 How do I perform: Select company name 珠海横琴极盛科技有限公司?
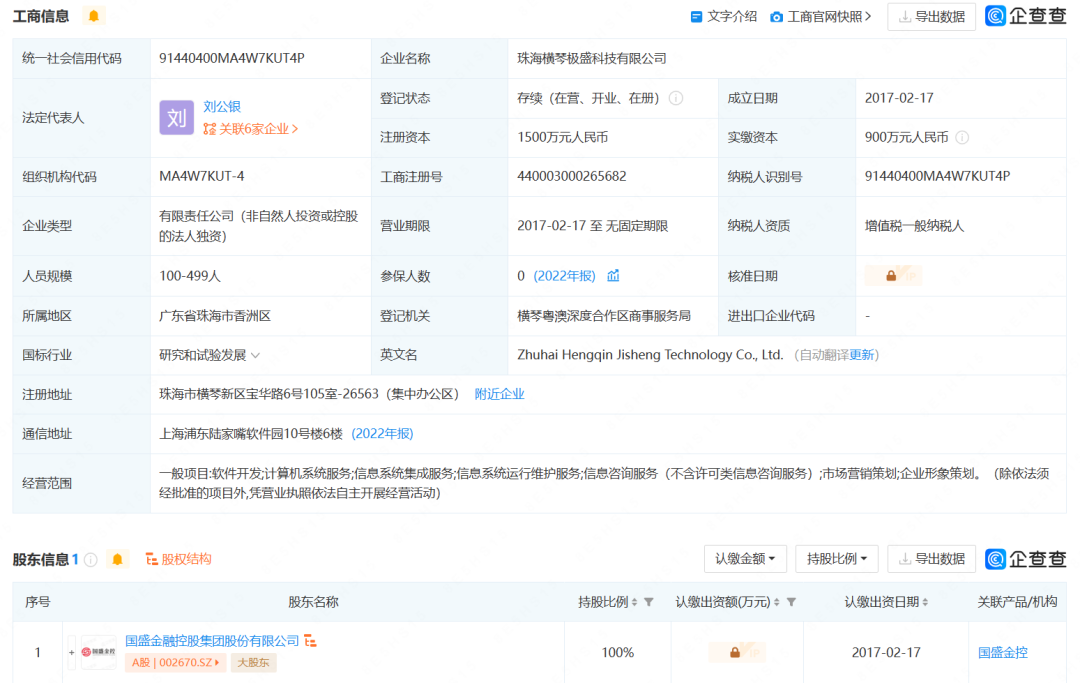592,59
